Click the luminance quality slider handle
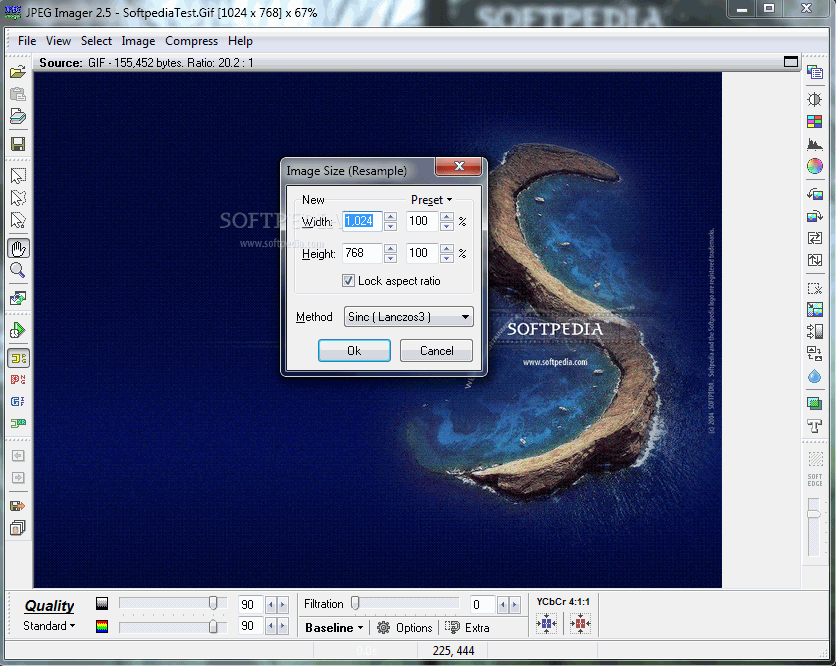Viewport: 836px width, 666px height. [x=213, y=603]
